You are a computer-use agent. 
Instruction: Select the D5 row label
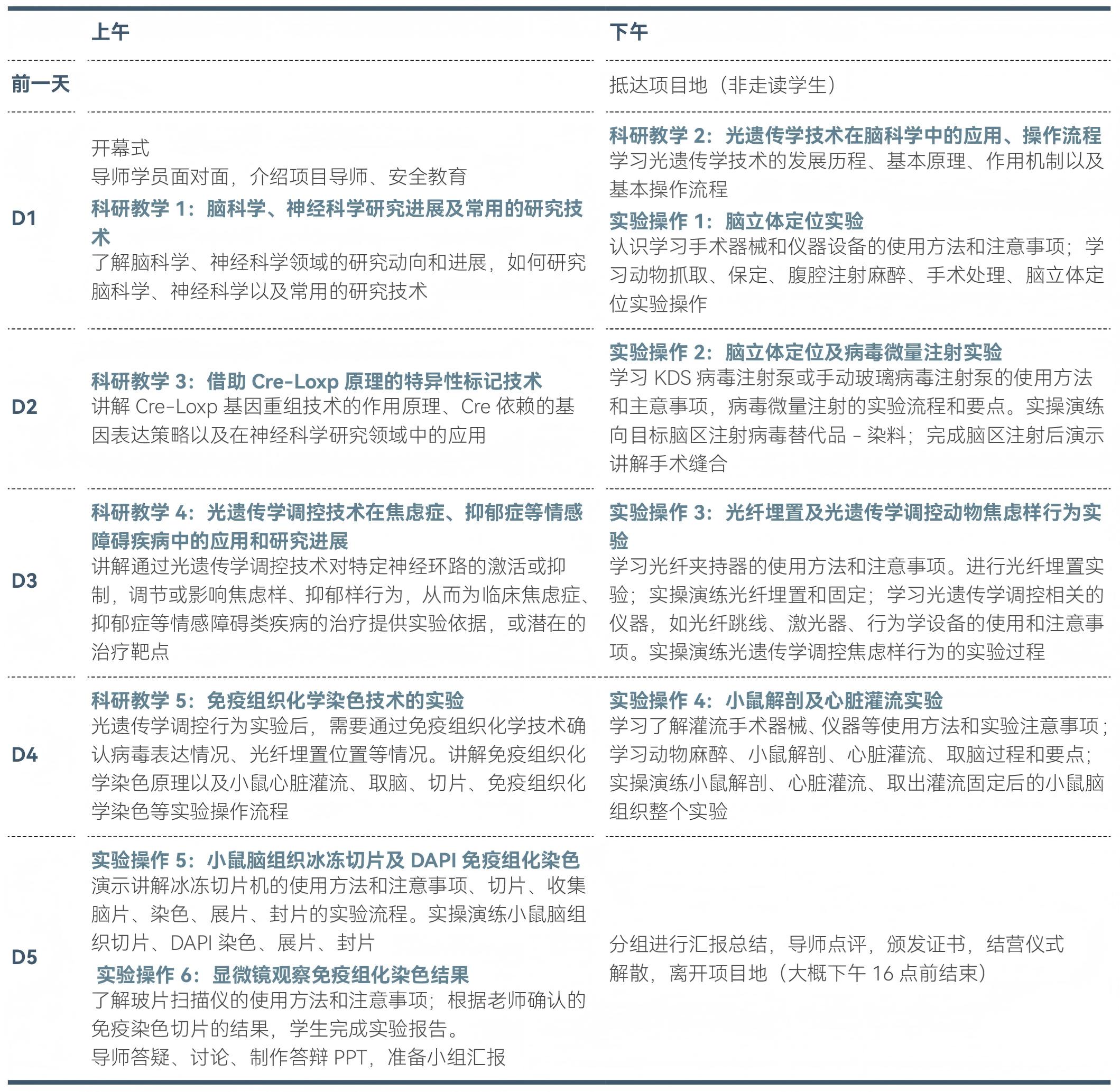24,957
